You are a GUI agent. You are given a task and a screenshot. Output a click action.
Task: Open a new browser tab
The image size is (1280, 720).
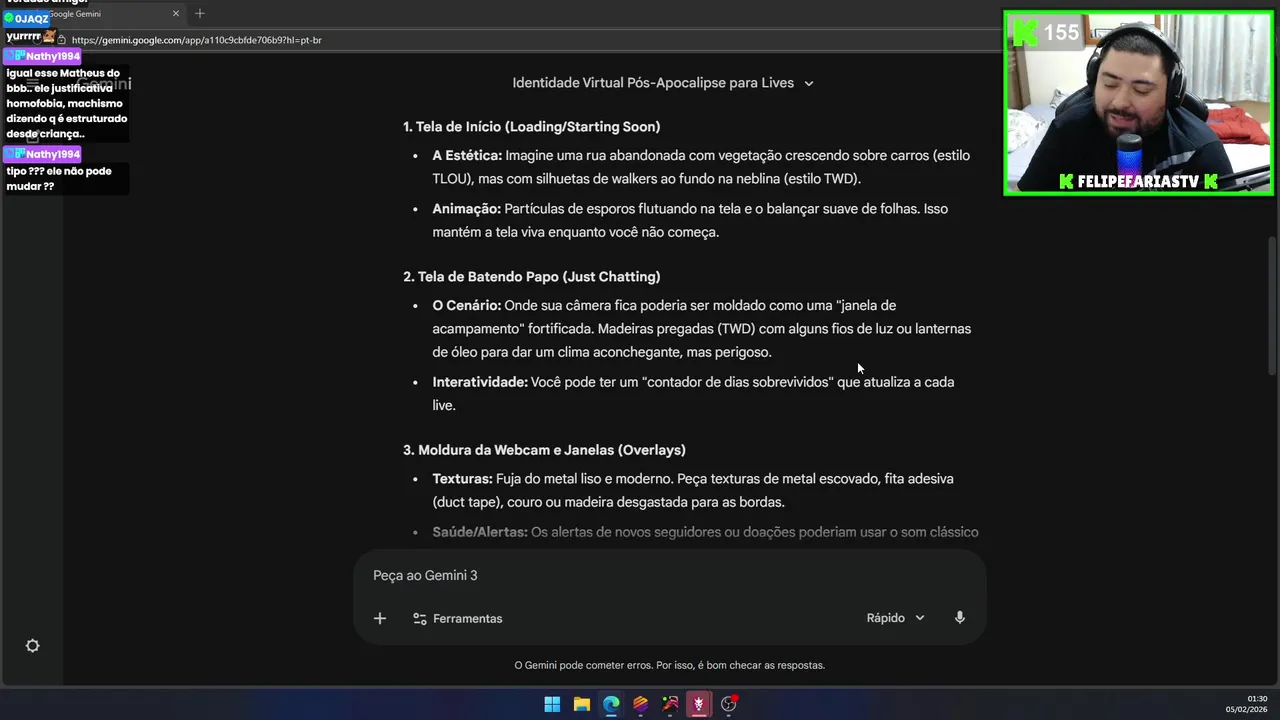point(200,13)
